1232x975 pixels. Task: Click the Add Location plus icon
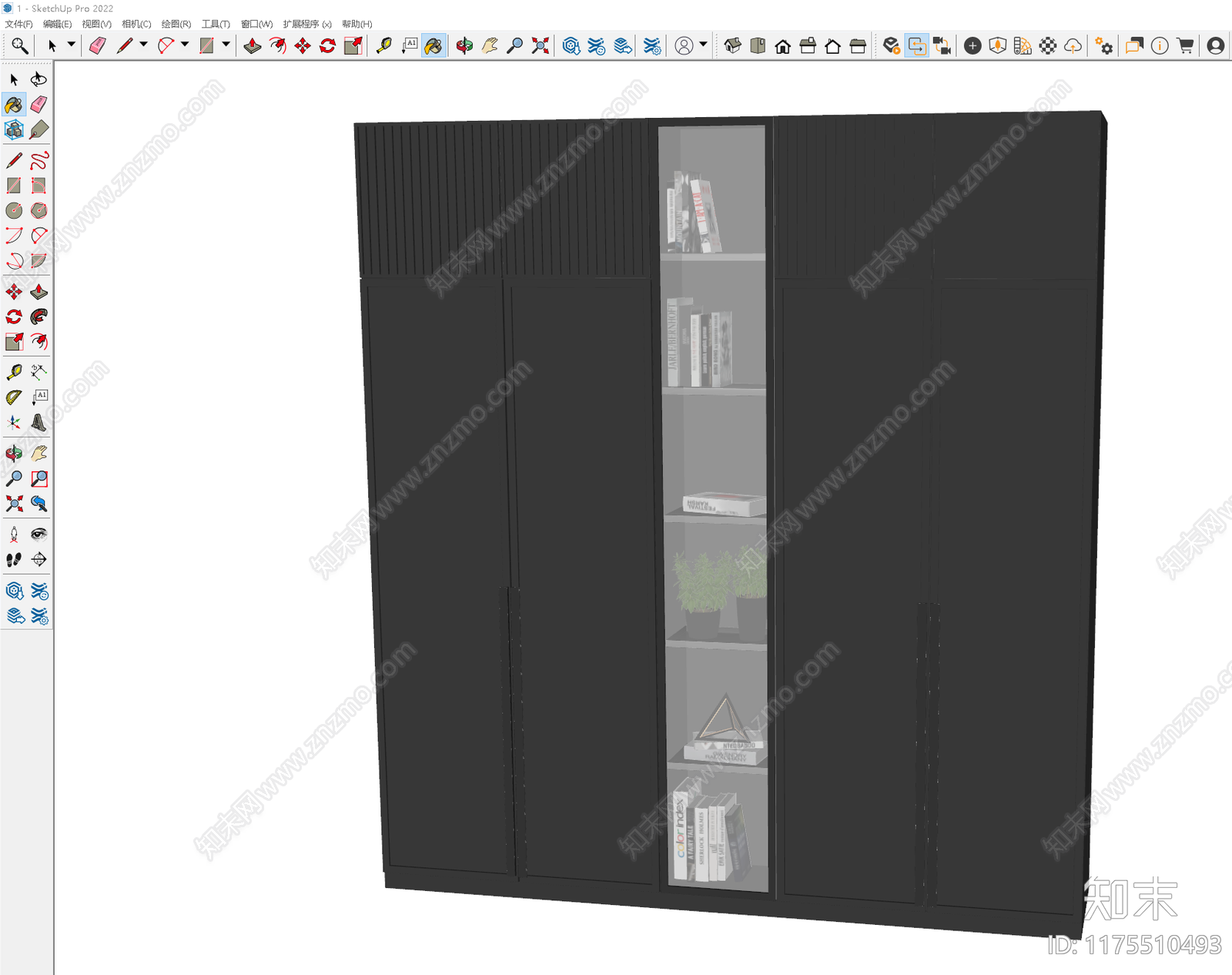(x=973, y=46)
